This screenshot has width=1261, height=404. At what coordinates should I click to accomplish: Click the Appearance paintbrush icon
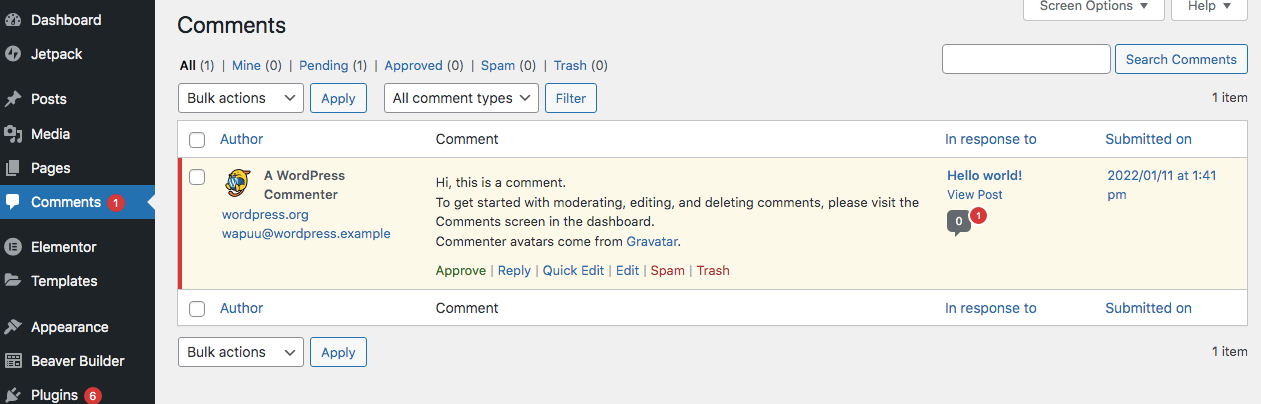[x=13, y=327]
